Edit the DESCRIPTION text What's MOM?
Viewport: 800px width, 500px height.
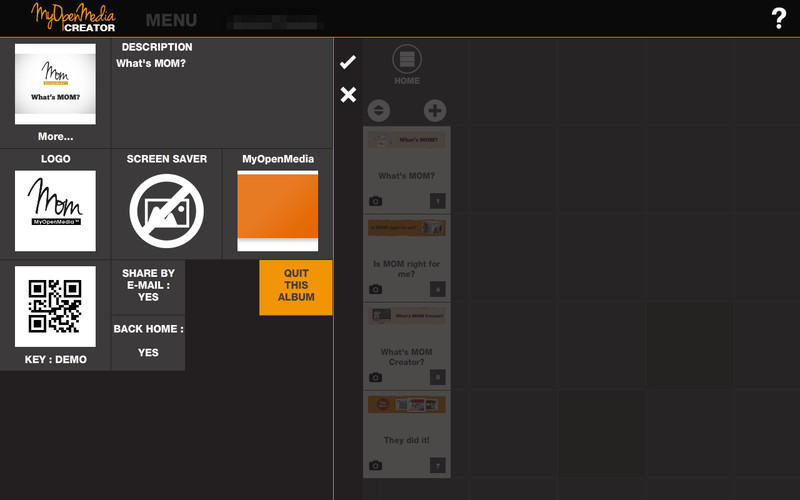(151, 63)
